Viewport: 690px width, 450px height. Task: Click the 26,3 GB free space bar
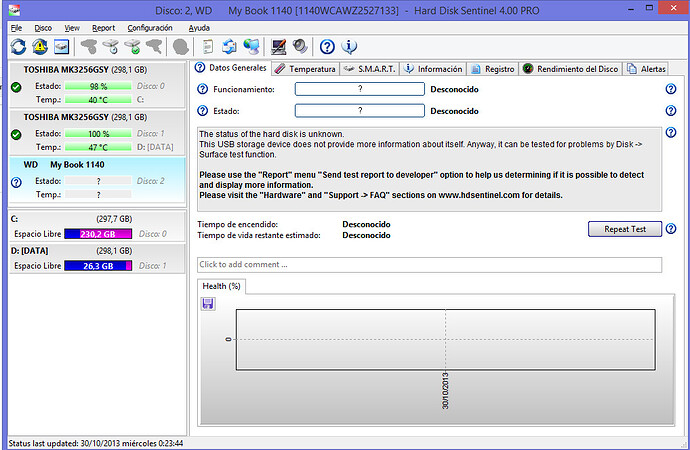(98, 266)
